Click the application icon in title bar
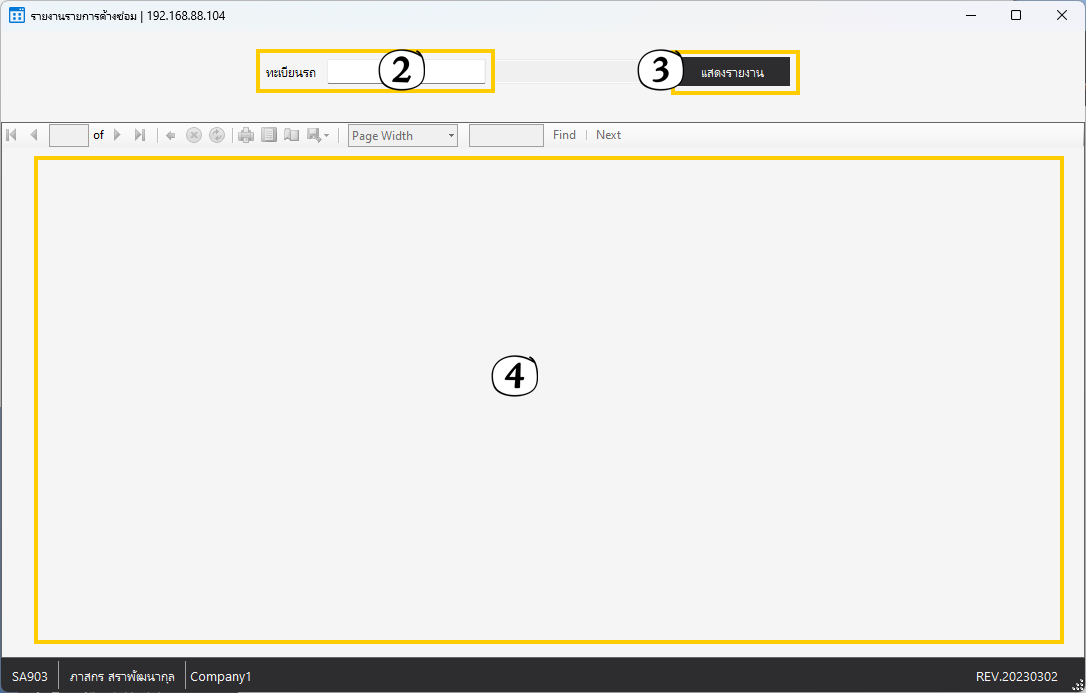 coord(17,15)
